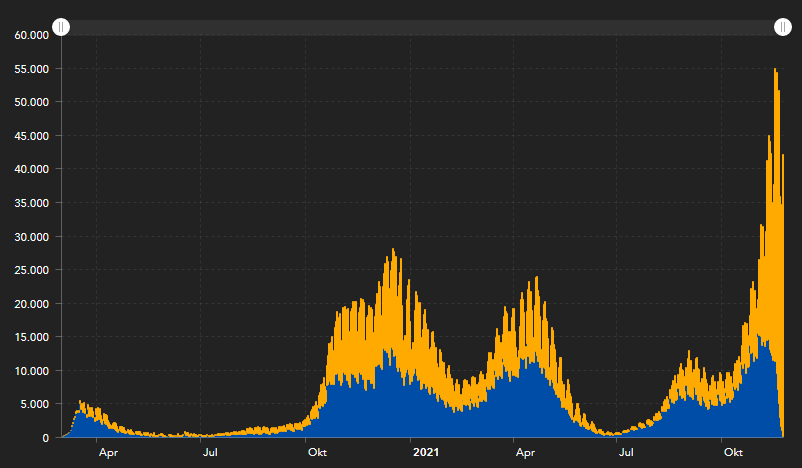Select the first Apr label before 2021
Image resolution: width=802 pixels, height=468 pixels.
(x=108, y=452)
